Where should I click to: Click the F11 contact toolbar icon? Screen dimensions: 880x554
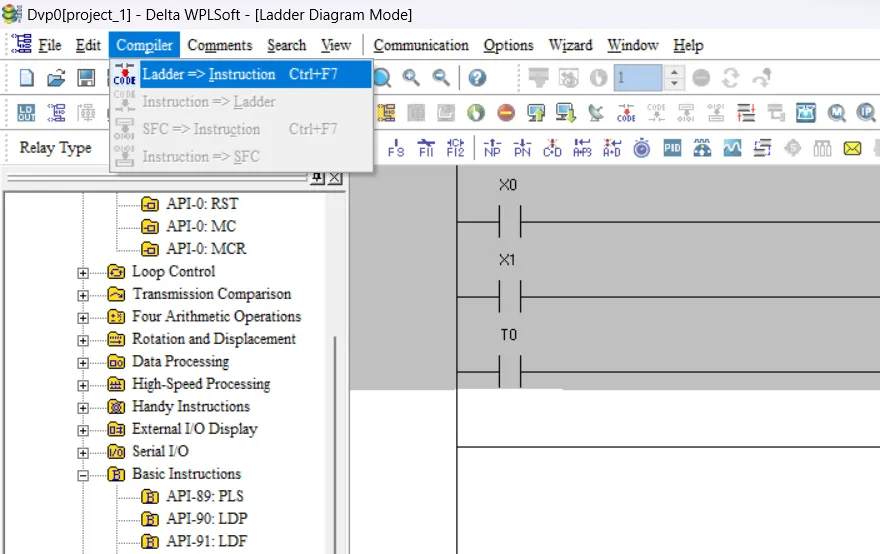point(426,148)
